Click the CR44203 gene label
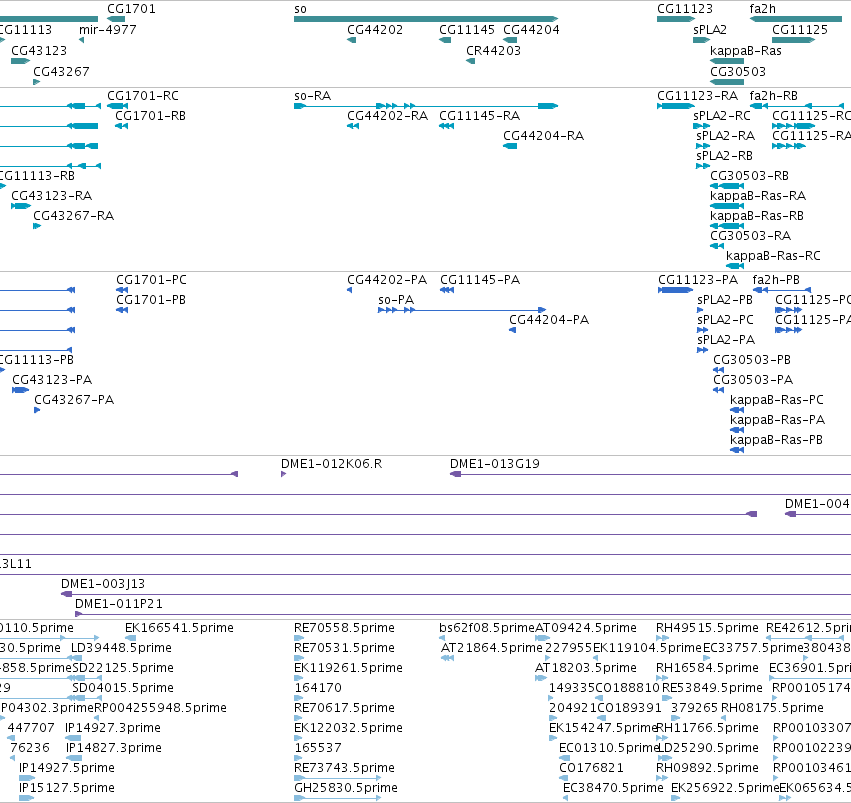Screen dimensions: 851x803 pos(493,50)
